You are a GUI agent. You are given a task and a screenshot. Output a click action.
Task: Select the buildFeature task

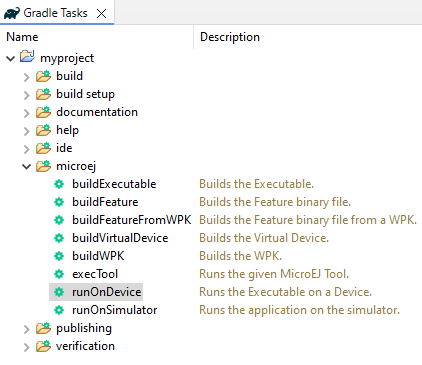tap(105, 202)
